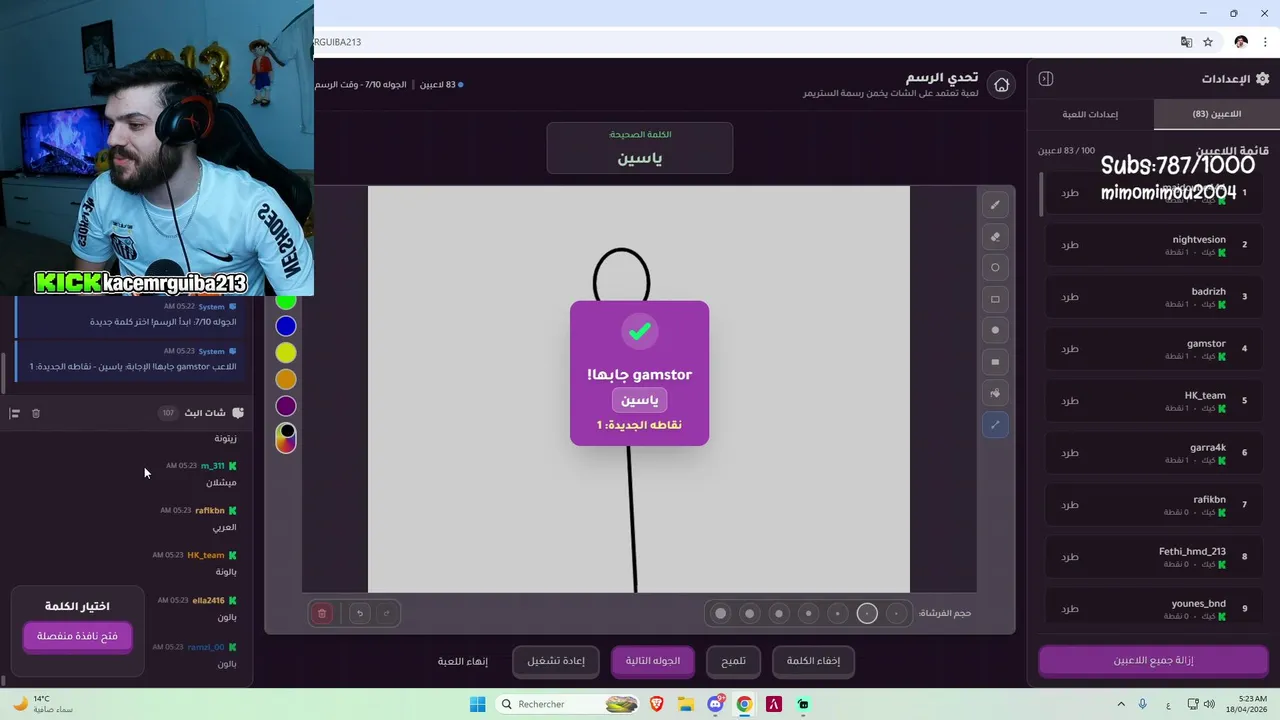
Task: Pick the yellow color swatch
Action: point(286,352)
